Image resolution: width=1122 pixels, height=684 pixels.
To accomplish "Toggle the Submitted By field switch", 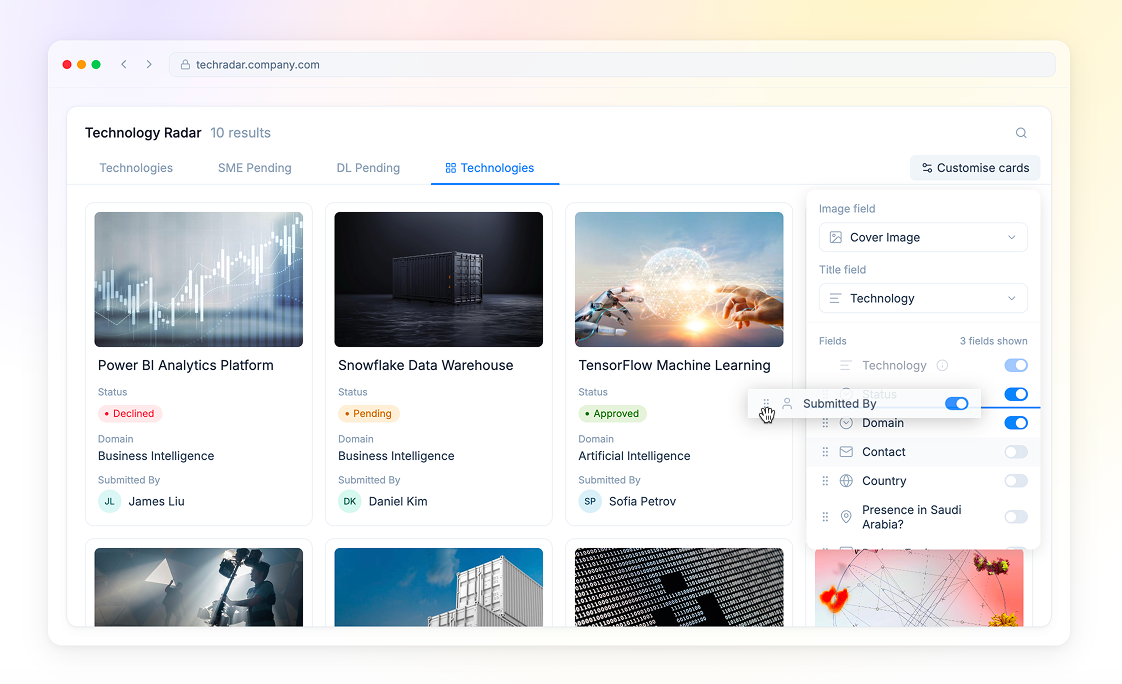I will (x=957, y=404).
